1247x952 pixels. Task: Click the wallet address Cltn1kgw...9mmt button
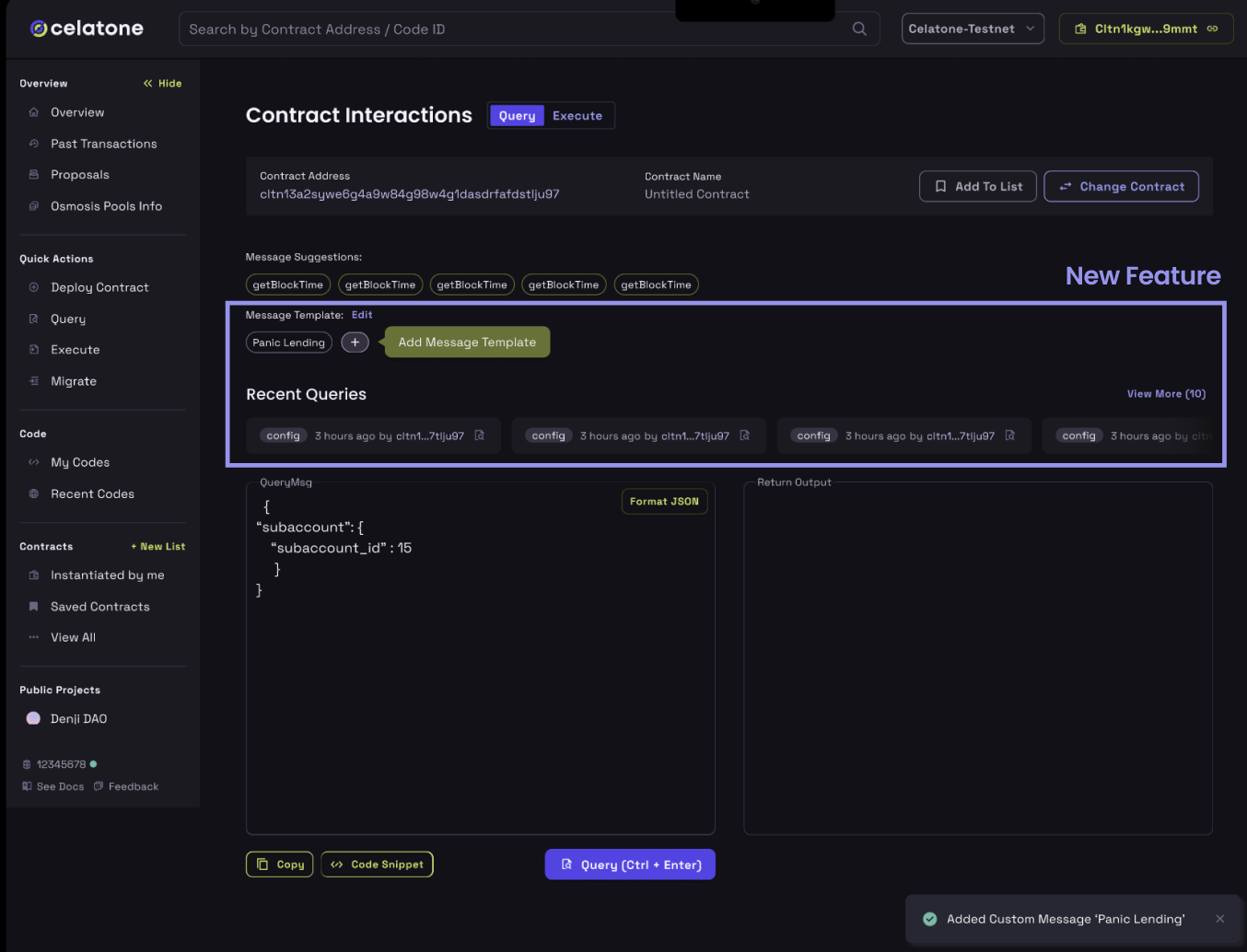[1146, 29]
